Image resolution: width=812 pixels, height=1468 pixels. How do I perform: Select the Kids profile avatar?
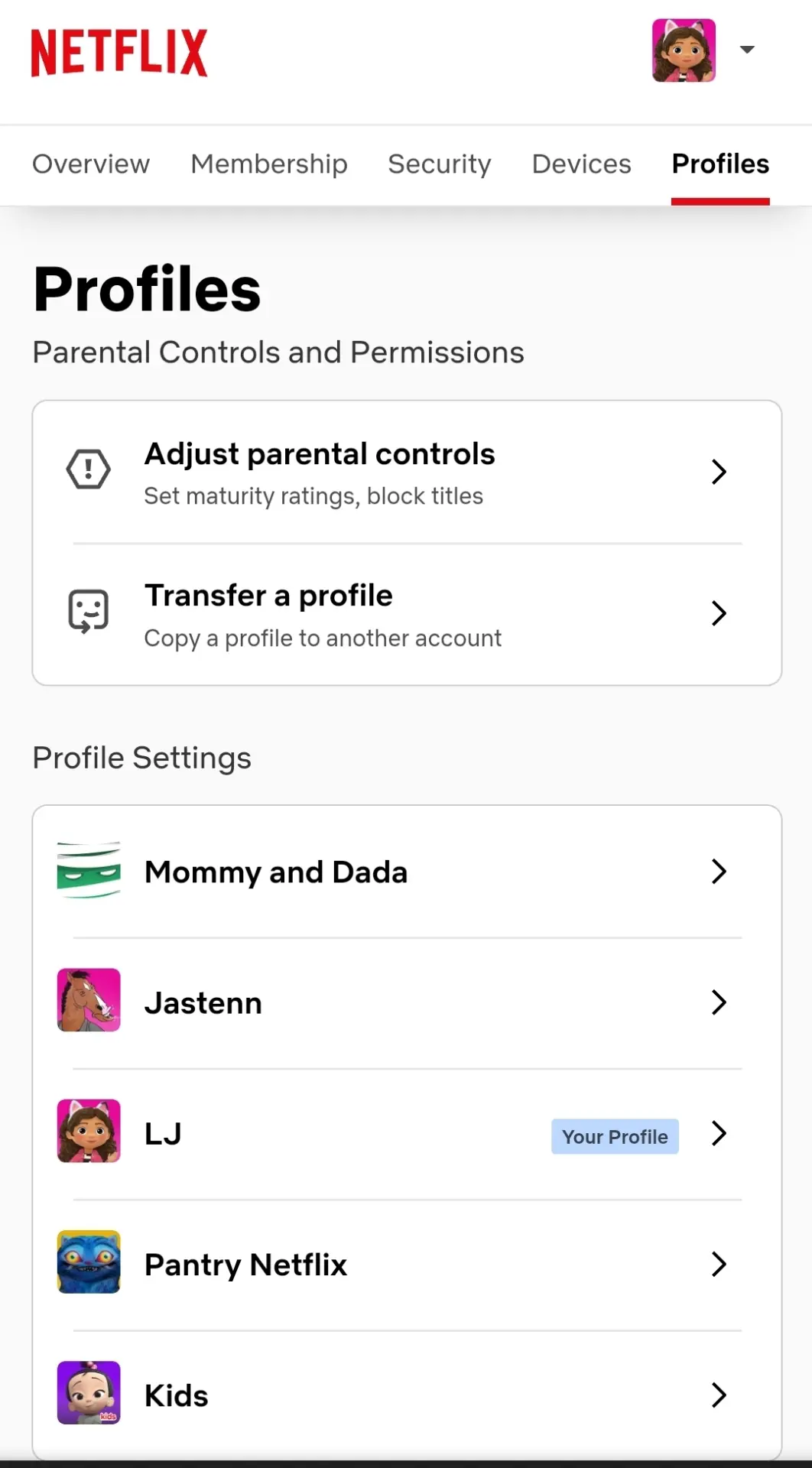[x=89, y=1392]
